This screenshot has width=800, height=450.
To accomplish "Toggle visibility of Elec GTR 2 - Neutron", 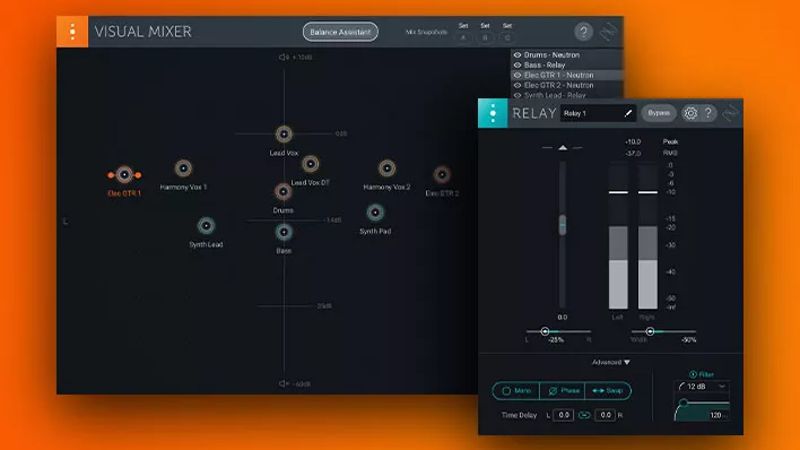I will 517,85.
